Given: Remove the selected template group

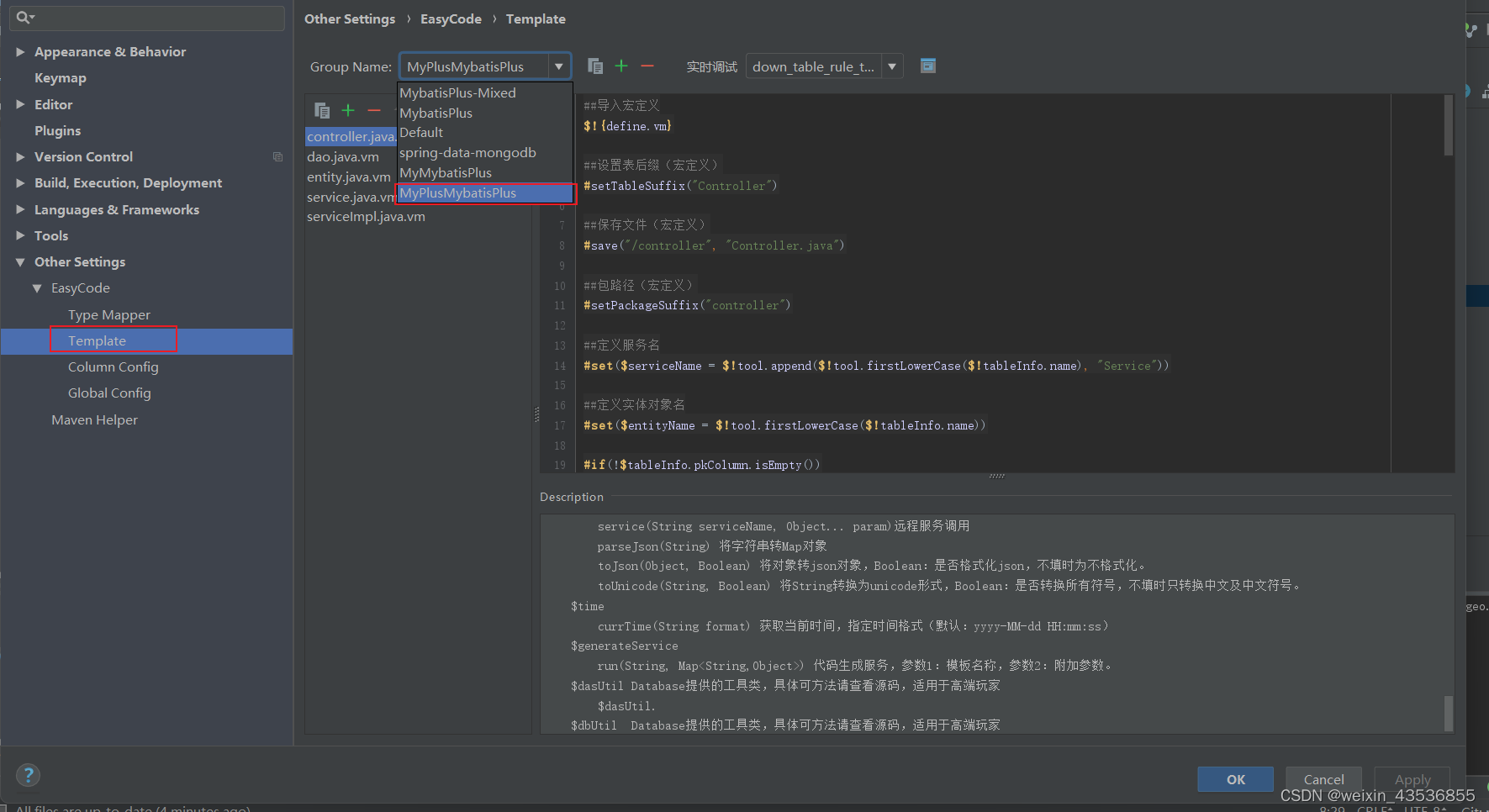Looking at the screenshot, I should pos(647,66).
